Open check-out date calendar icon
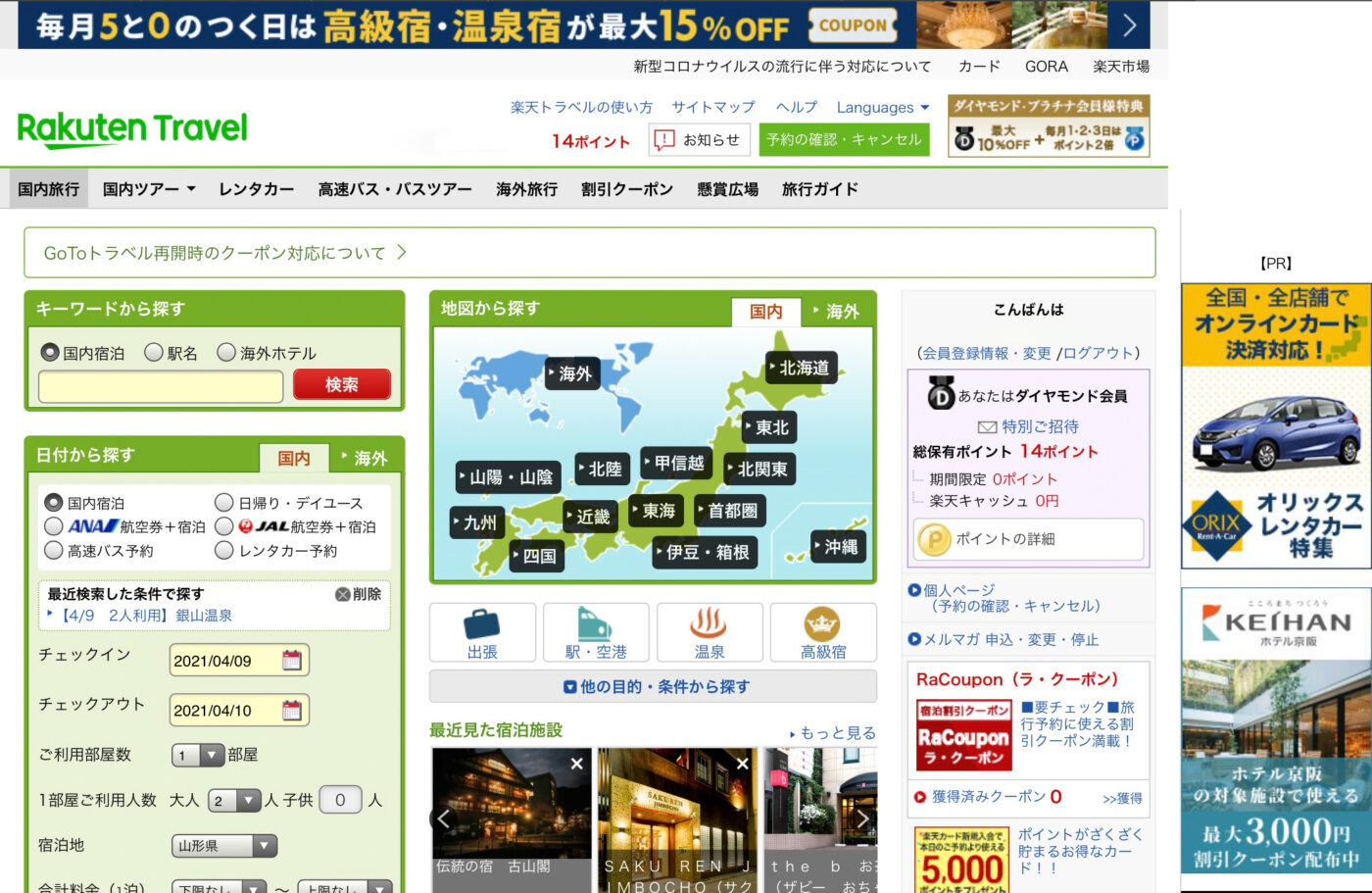1372x893 pixels. (292, 710)
